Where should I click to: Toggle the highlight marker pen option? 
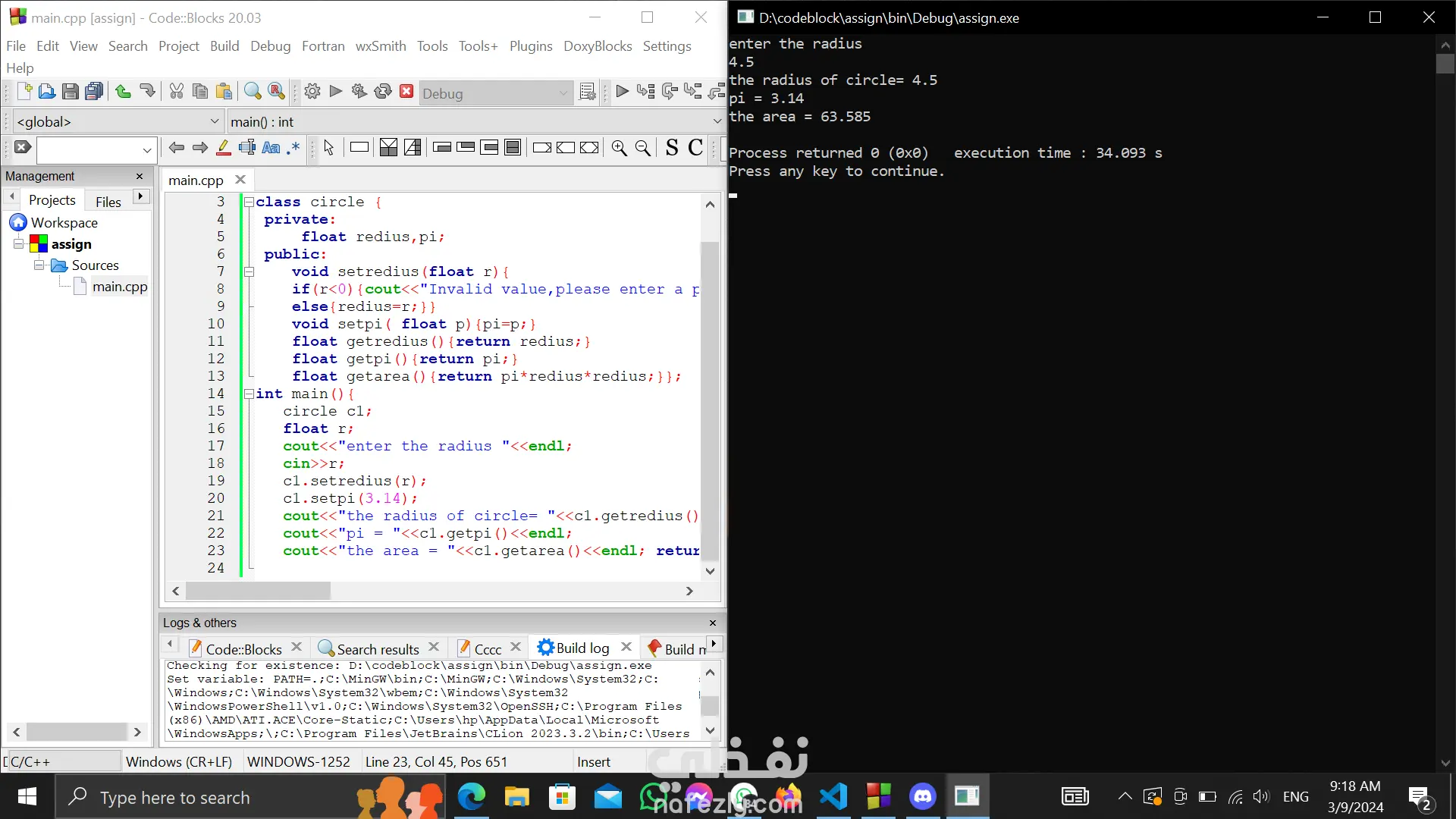tap(223, 148)
